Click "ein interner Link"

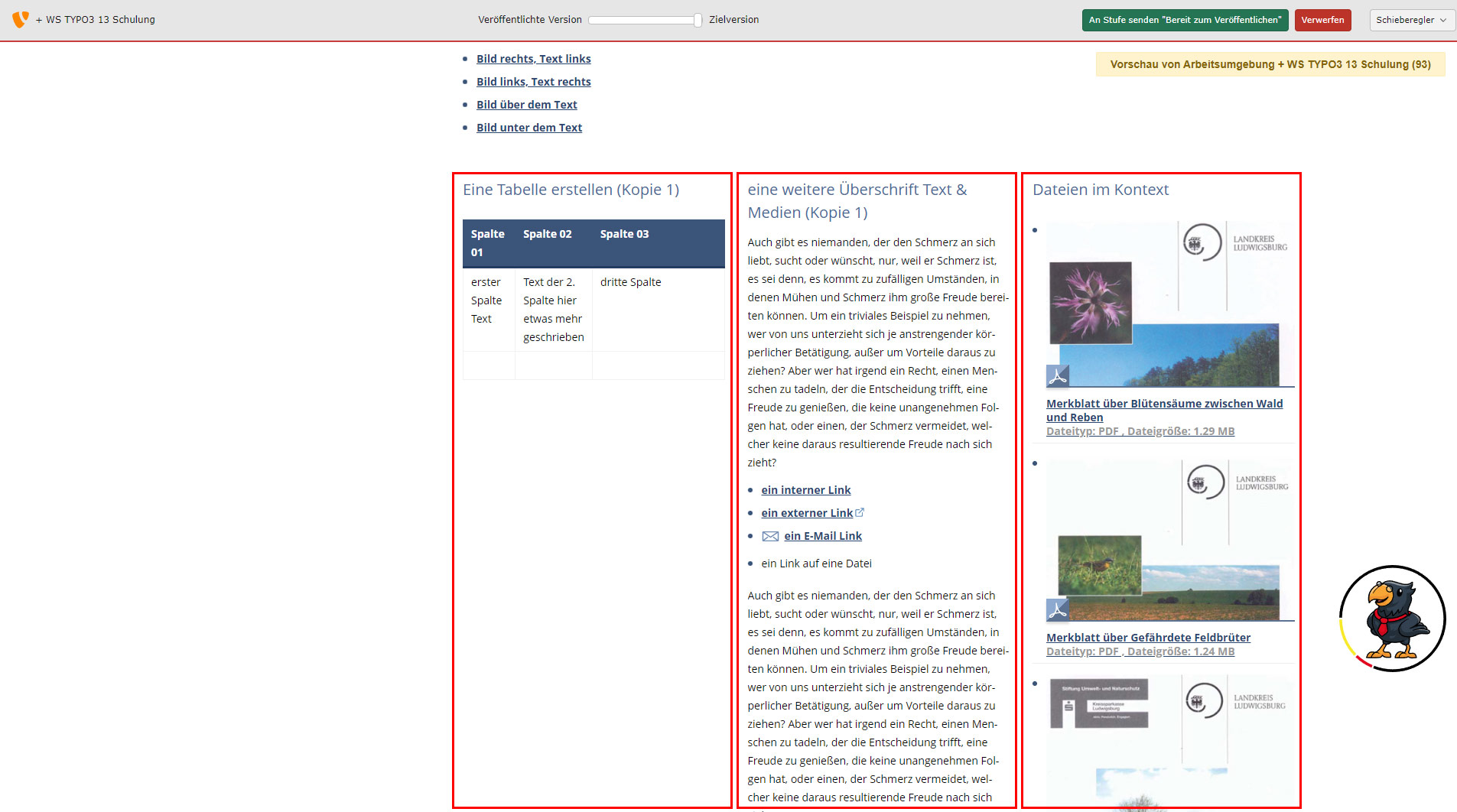tap(805, 490)
